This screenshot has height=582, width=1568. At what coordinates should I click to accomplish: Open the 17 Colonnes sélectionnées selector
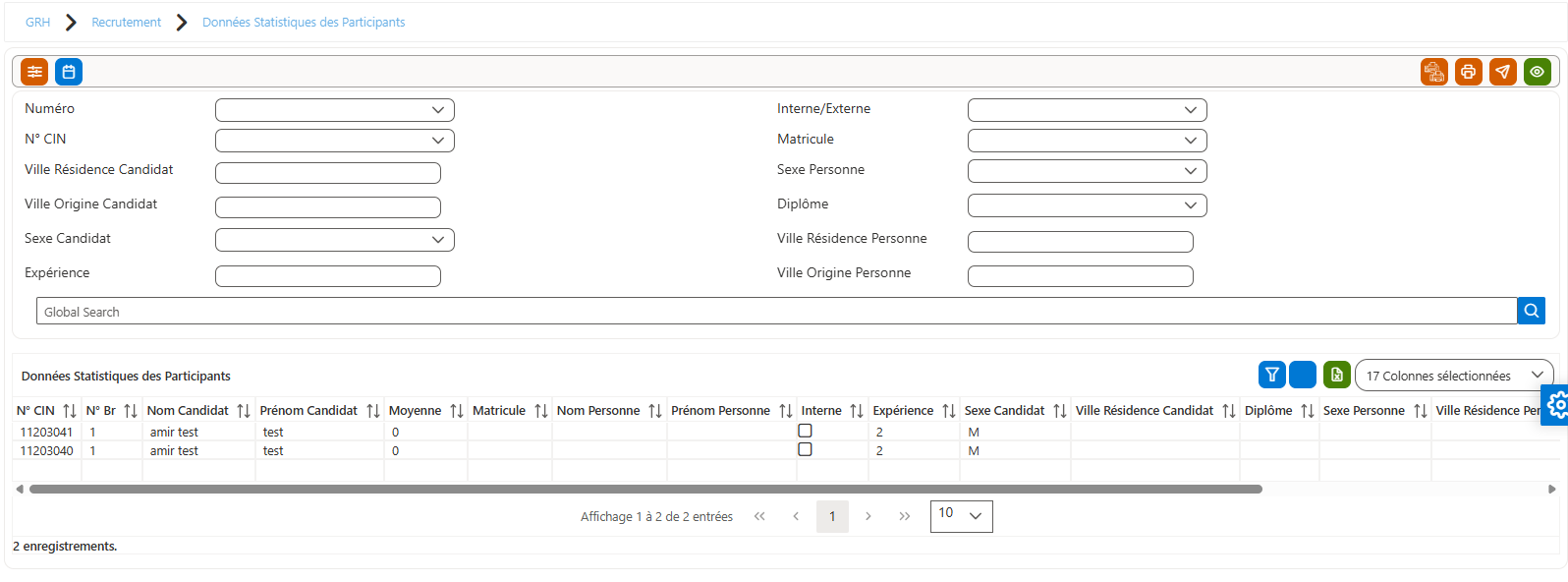[1454, 376]
